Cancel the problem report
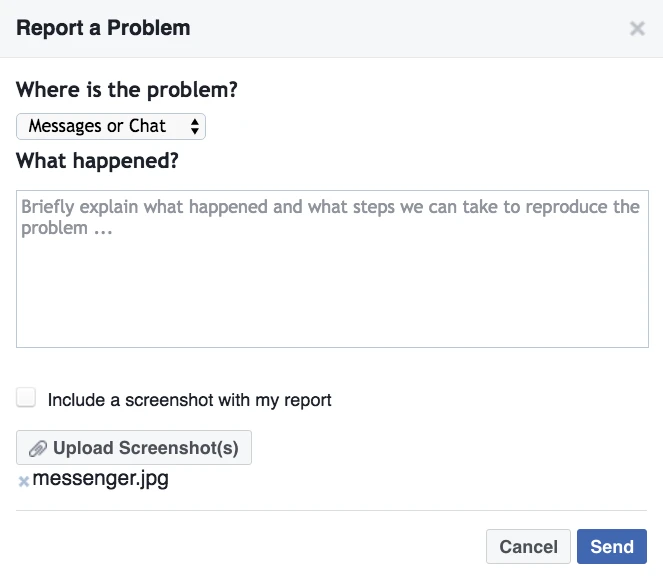The image size is (663, 577). point(528,547)
